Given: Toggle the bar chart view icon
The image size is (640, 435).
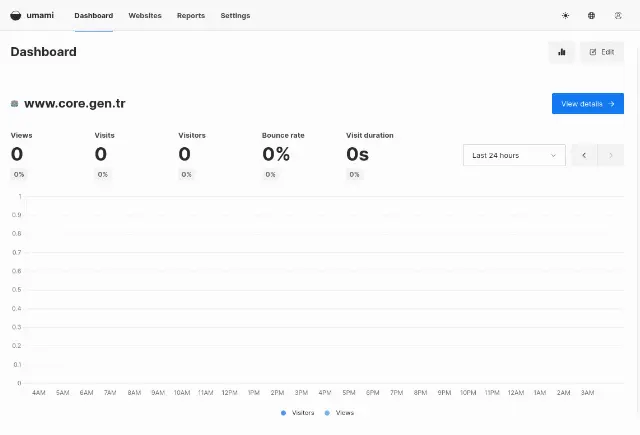Looking at the screenshot, I should click(562, 52).
